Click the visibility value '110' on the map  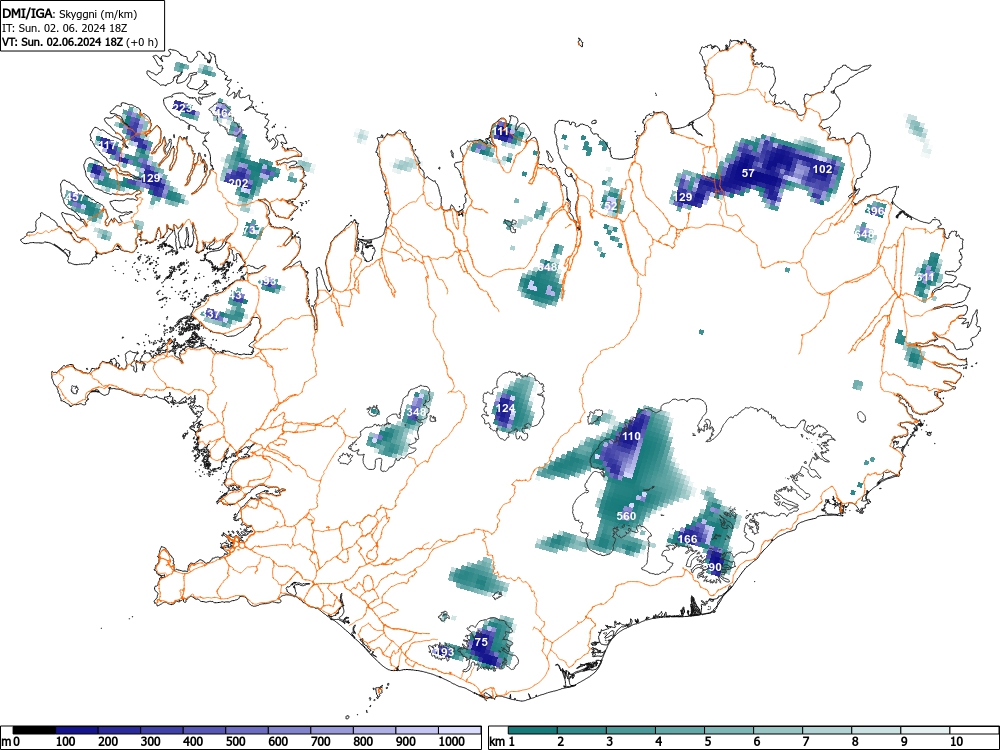(x=631, y=436)
